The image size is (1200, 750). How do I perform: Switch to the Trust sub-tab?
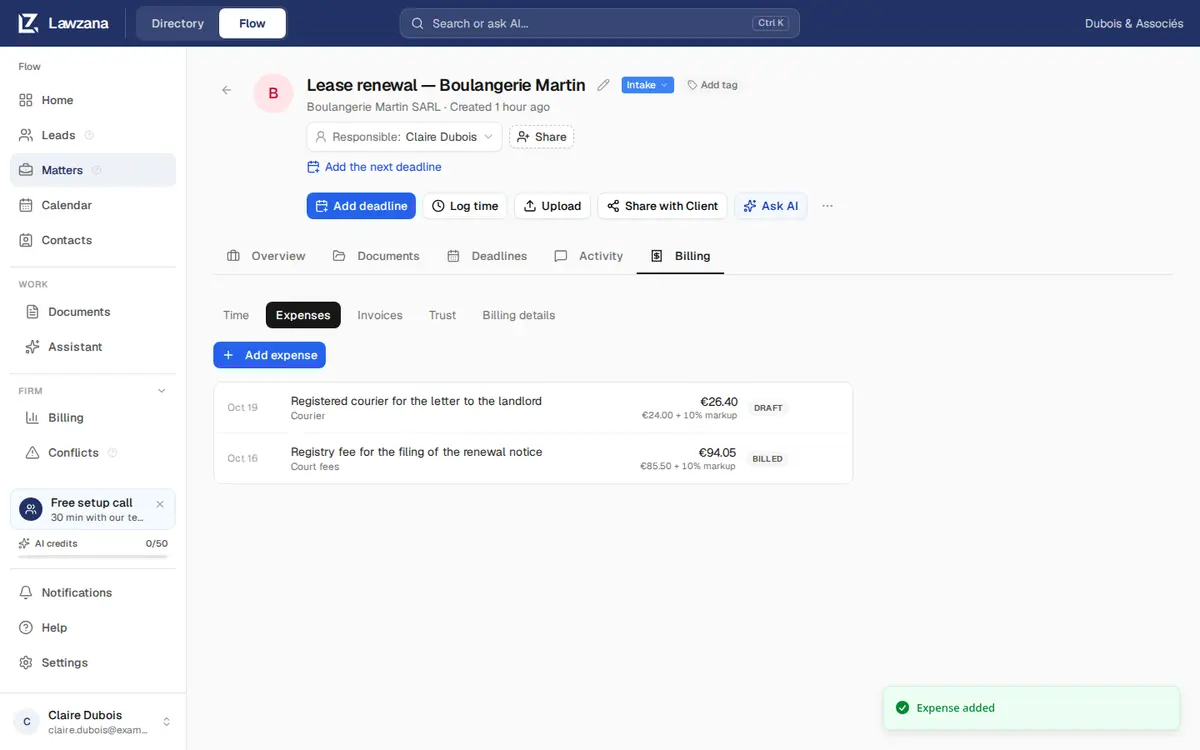tap(442, 315)
